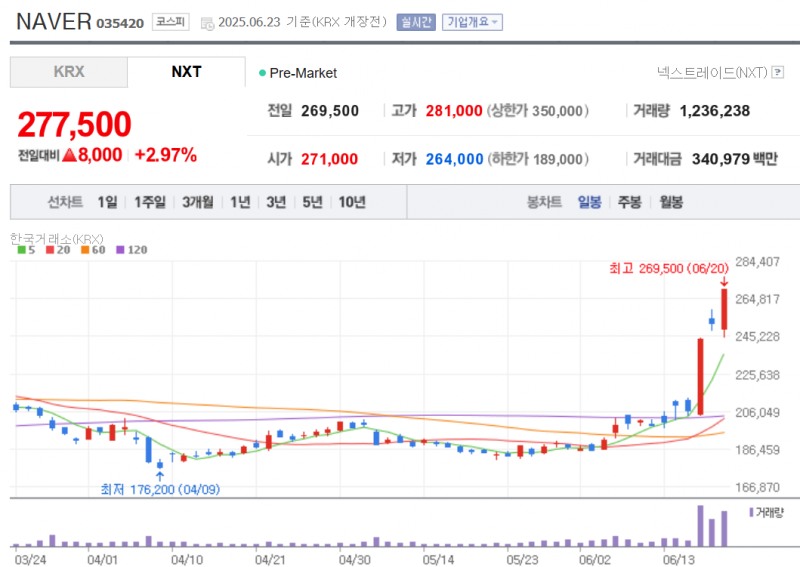This screenshot has height=567, width=800.
Task: Switch to 주봉 weekly candle chart
Action: pos(630,202)
